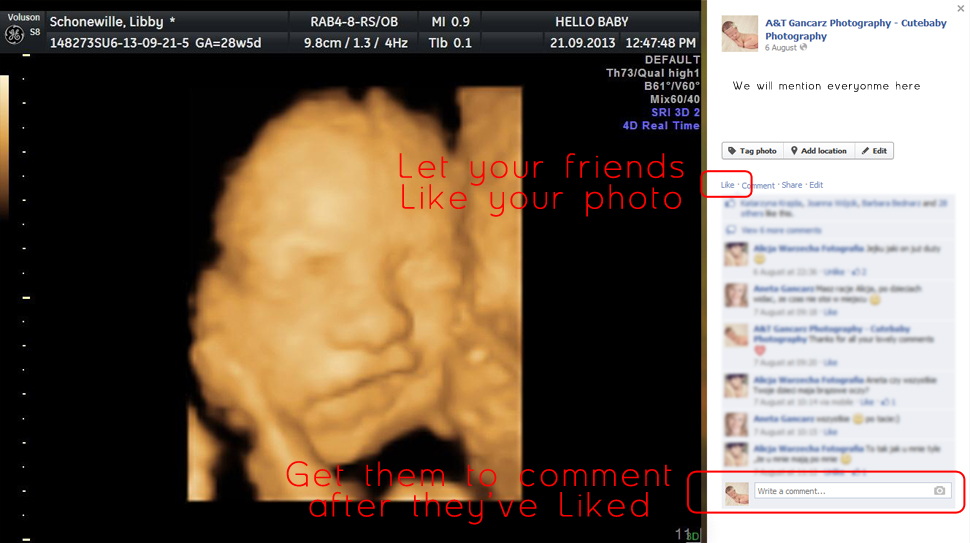Click the speech bubble icon beside View more comments
The image size is (970, 543).
click(731, 230)
